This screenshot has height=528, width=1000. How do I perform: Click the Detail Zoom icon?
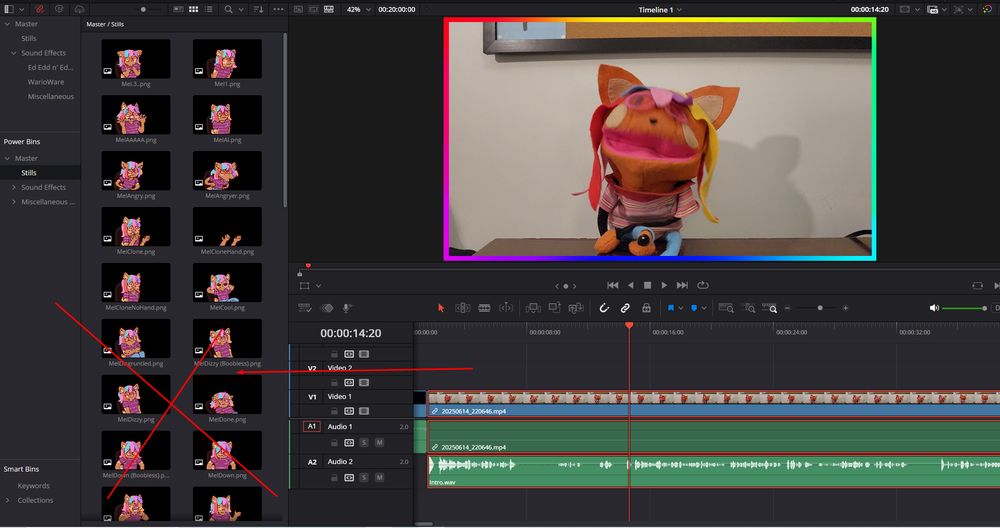click(x=749, y=308)
